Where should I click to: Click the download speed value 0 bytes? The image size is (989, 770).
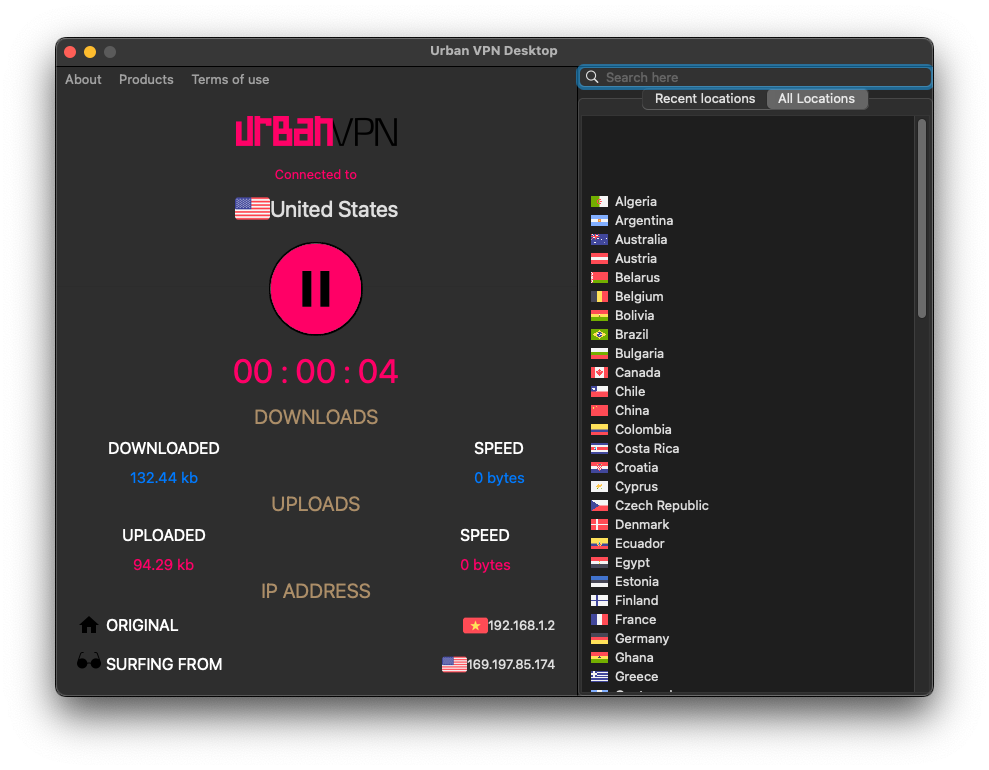click(x=499, y=478)
